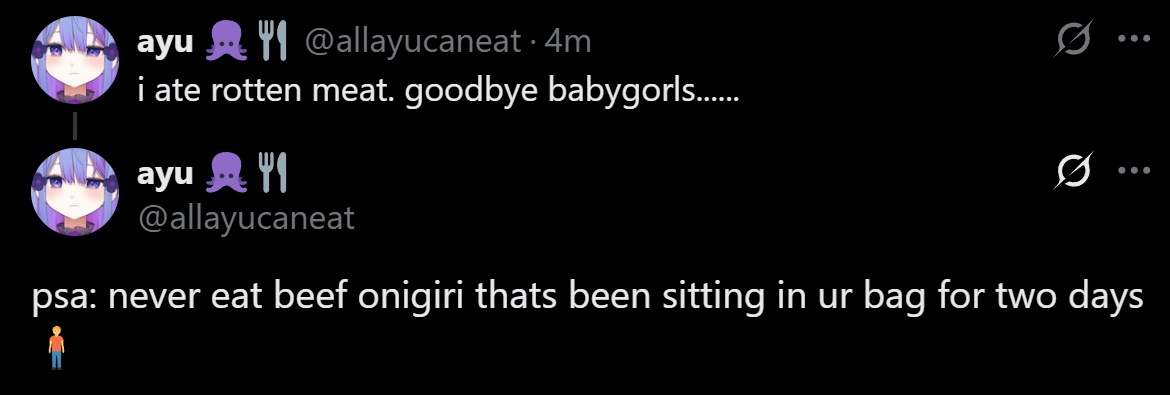Screen dimensions: 1170x395
Task: Click ayu's avatar on the first tweet
Action: (x=75, y=60)
